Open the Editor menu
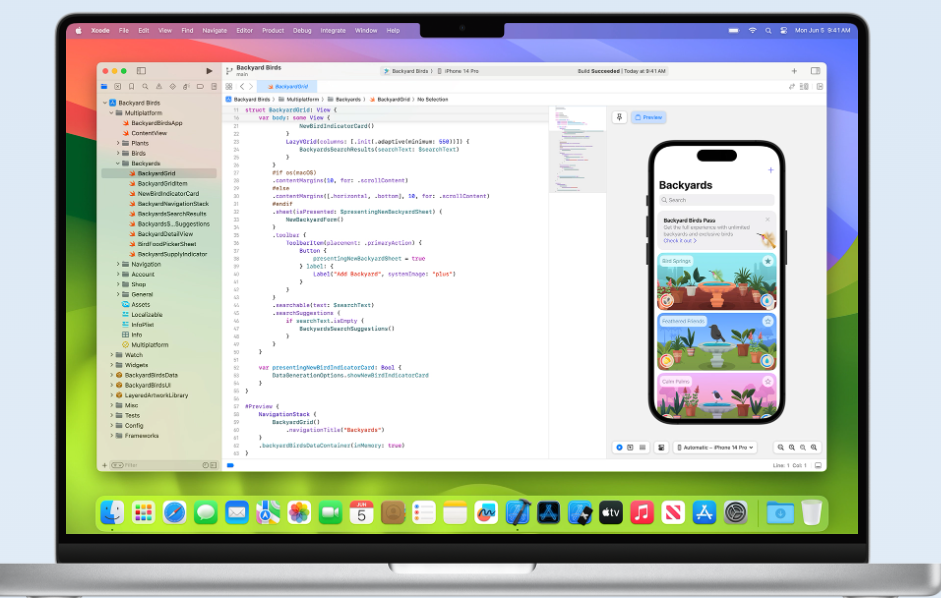This screenshot has height=598, width=941. click(244, 31)
